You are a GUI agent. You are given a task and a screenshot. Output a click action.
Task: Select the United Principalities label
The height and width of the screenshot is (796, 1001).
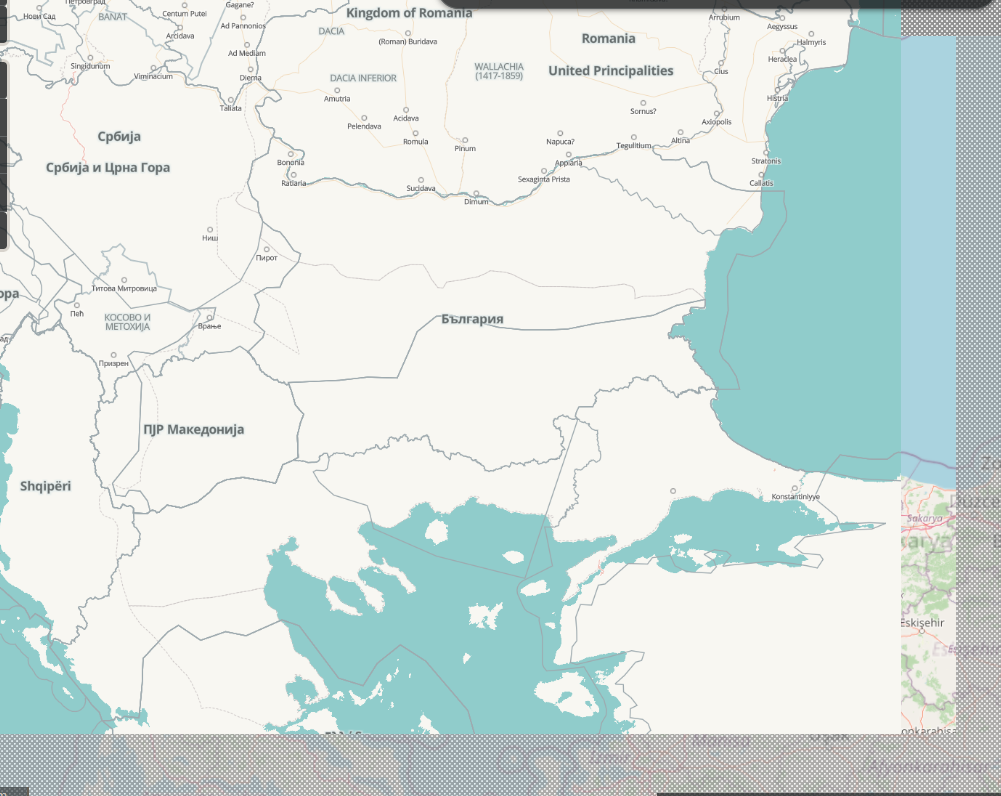click(x=609, y=71)
